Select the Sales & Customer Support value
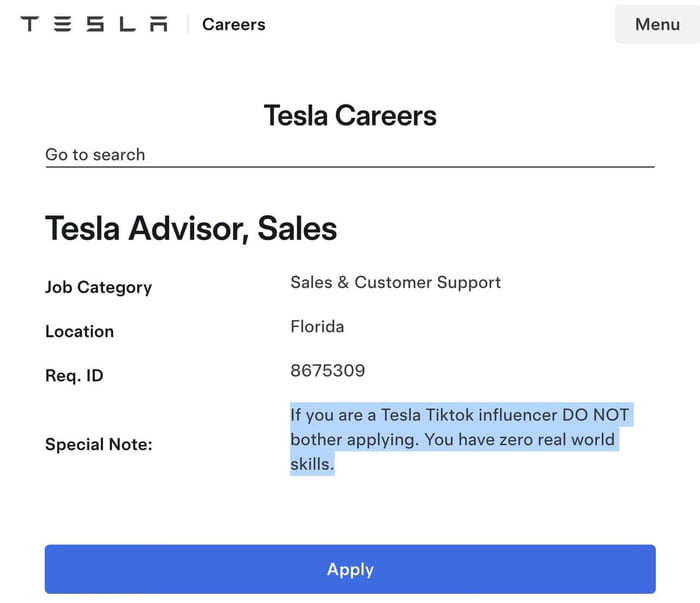The width and height of the screenshot is (700, 603). click(x=395, y=282)
